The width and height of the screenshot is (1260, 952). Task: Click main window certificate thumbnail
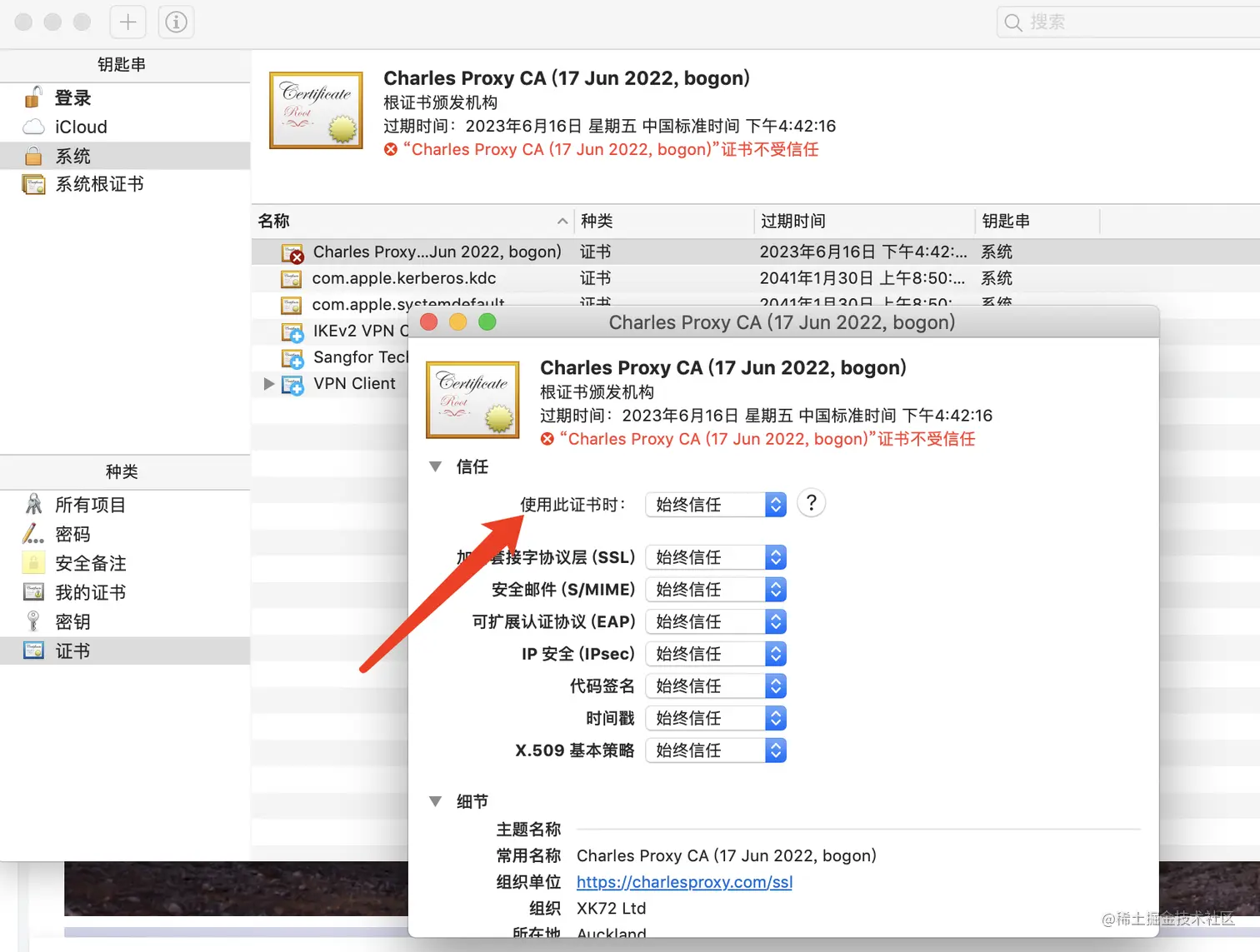[316, 111]
